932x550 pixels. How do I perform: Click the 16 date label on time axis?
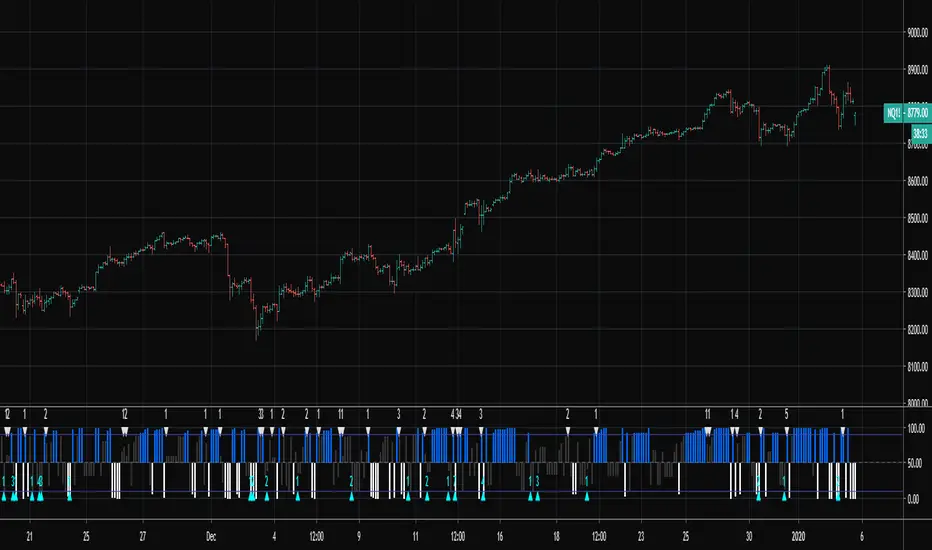click(x=500, y=536)
